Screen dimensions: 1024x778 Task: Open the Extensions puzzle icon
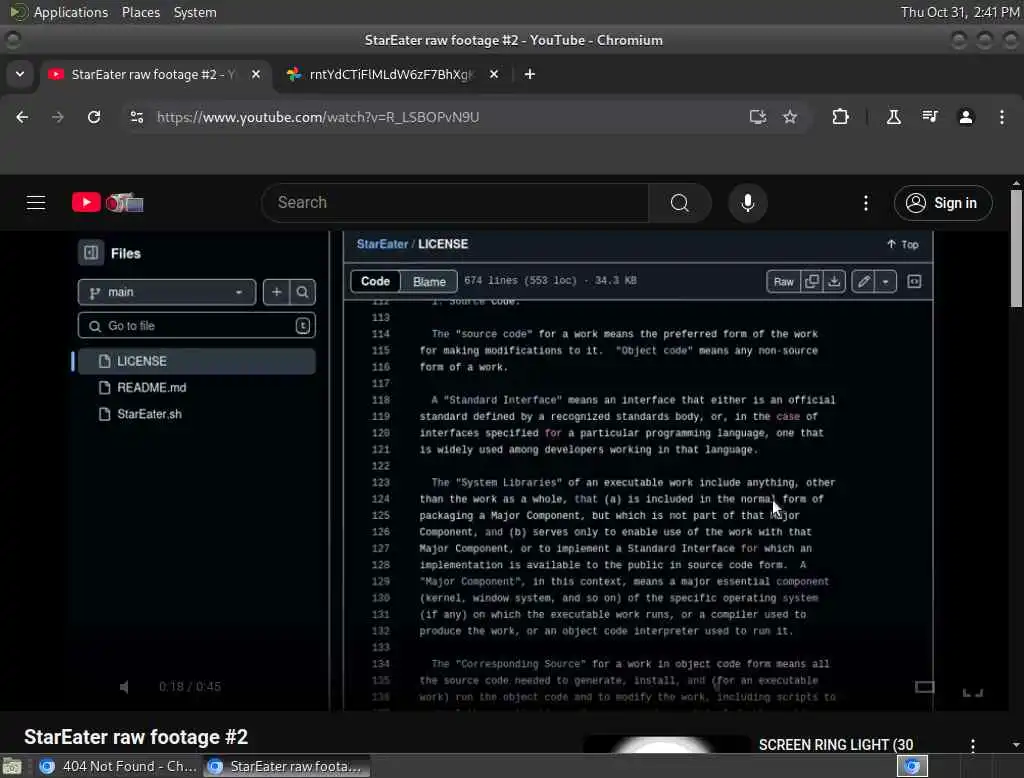tap(840, 117)
